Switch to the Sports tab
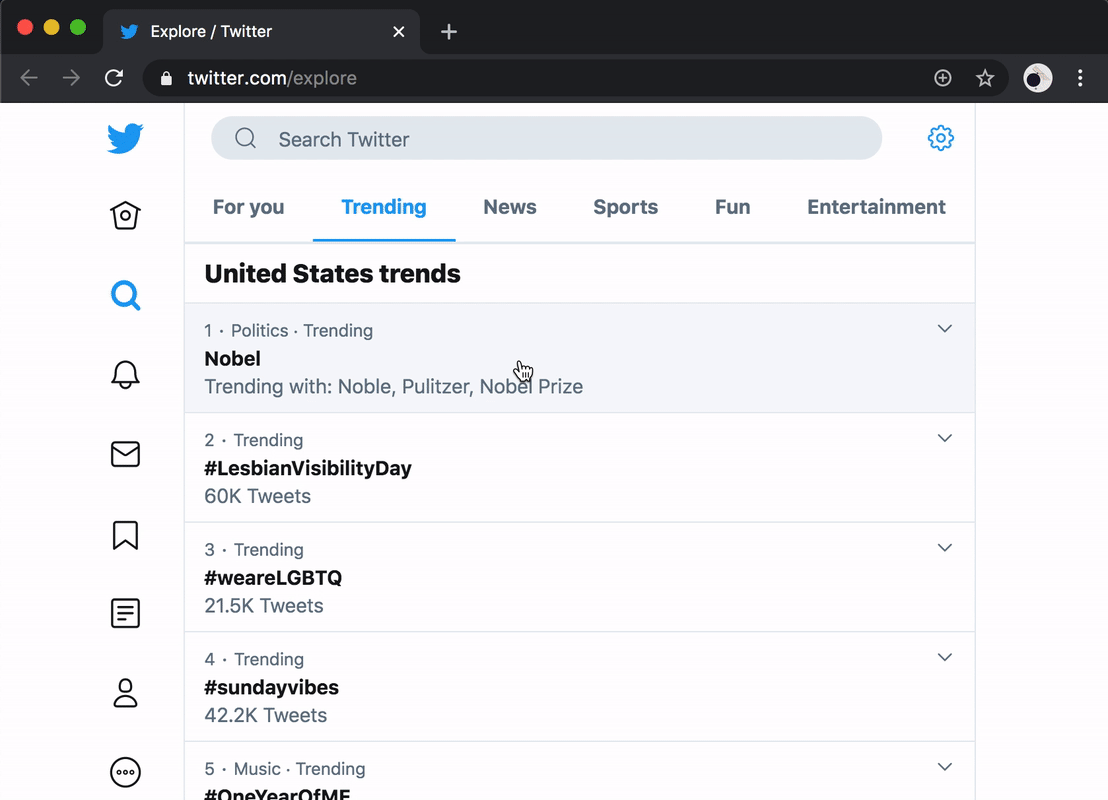Image resolution: width=1108 pixels, height=800 pixels. point(625,207)
